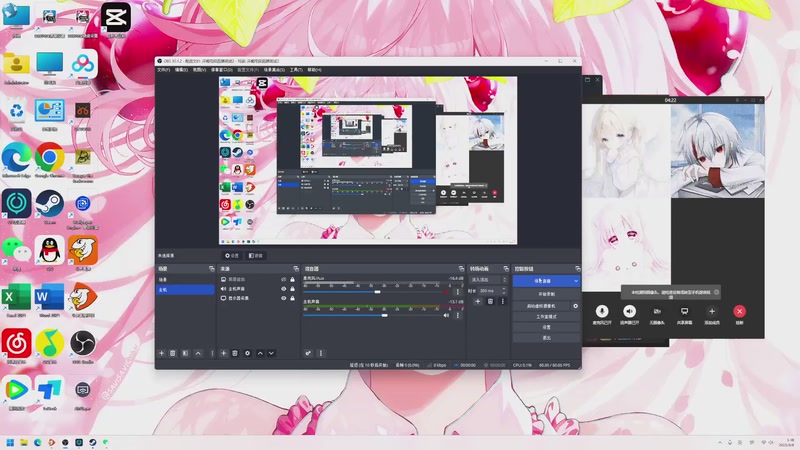This screenshot has width=800, height=450.
Task: Click share screen button in the call window
Action: click(684, 311)
